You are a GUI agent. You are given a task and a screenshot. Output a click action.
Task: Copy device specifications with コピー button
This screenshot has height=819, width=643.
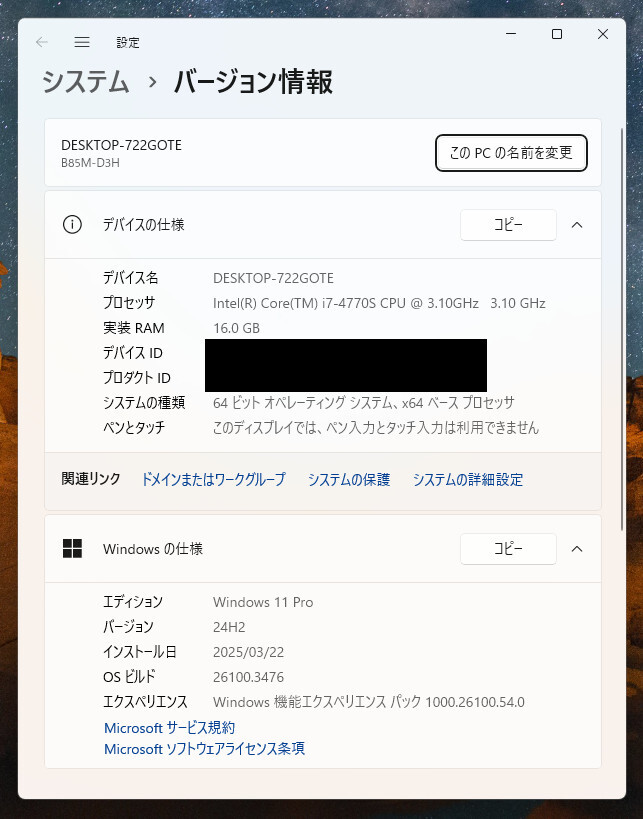click(x=508, y=225)
